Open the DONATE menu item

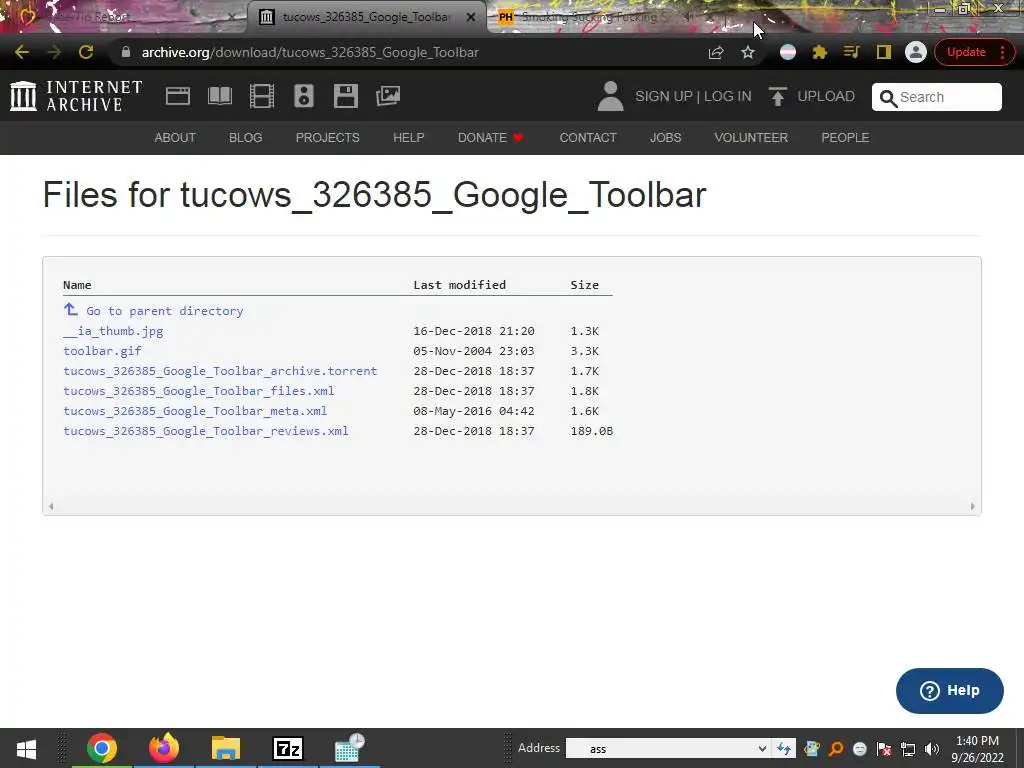490,138
